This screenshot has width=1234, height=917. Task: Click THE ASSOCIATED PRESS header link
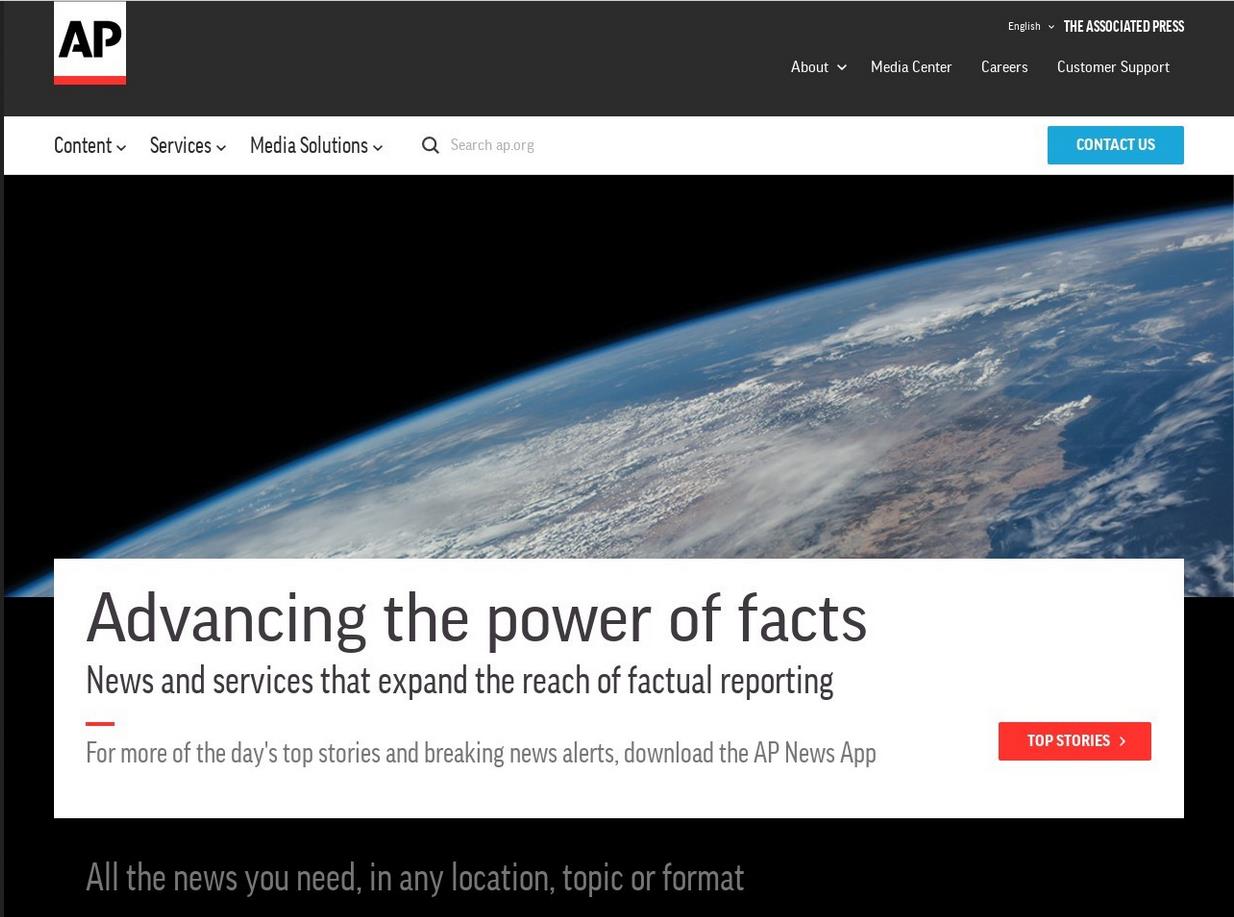1123,26
